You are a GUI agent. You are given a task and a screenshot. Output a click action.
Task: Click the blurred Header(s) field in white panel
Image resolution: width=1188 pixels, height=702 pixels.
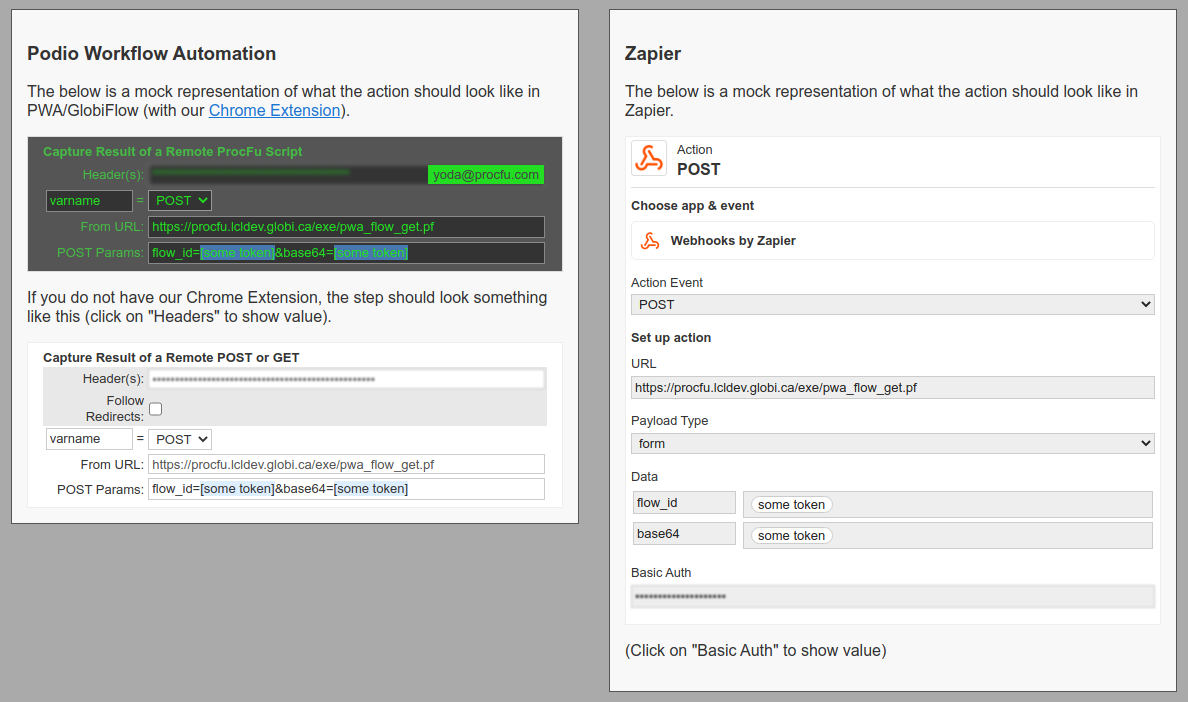346,380
